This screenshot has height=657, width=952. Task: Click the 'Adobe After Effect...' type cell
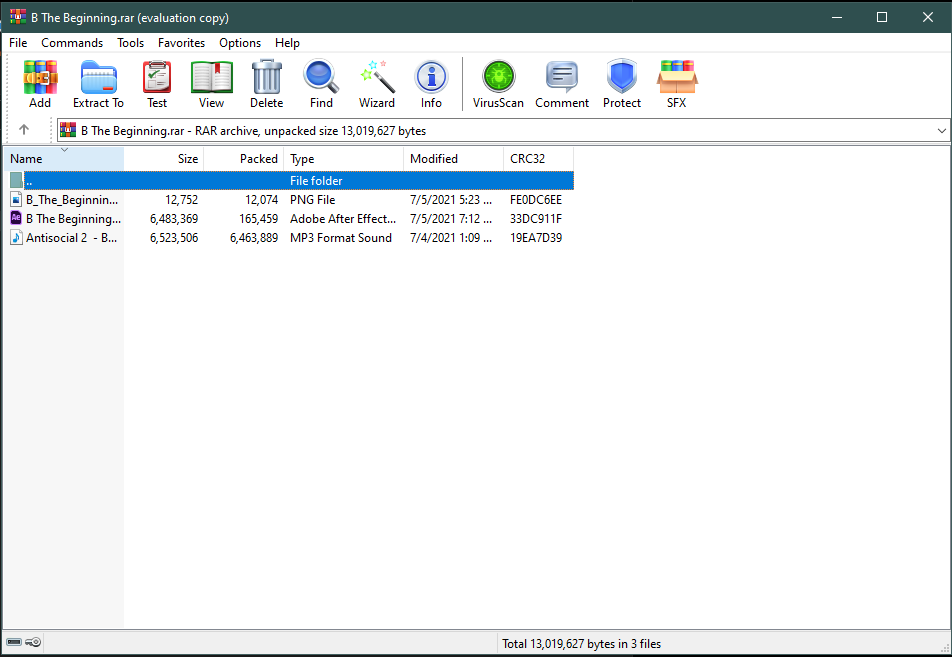tap(343, 219)
